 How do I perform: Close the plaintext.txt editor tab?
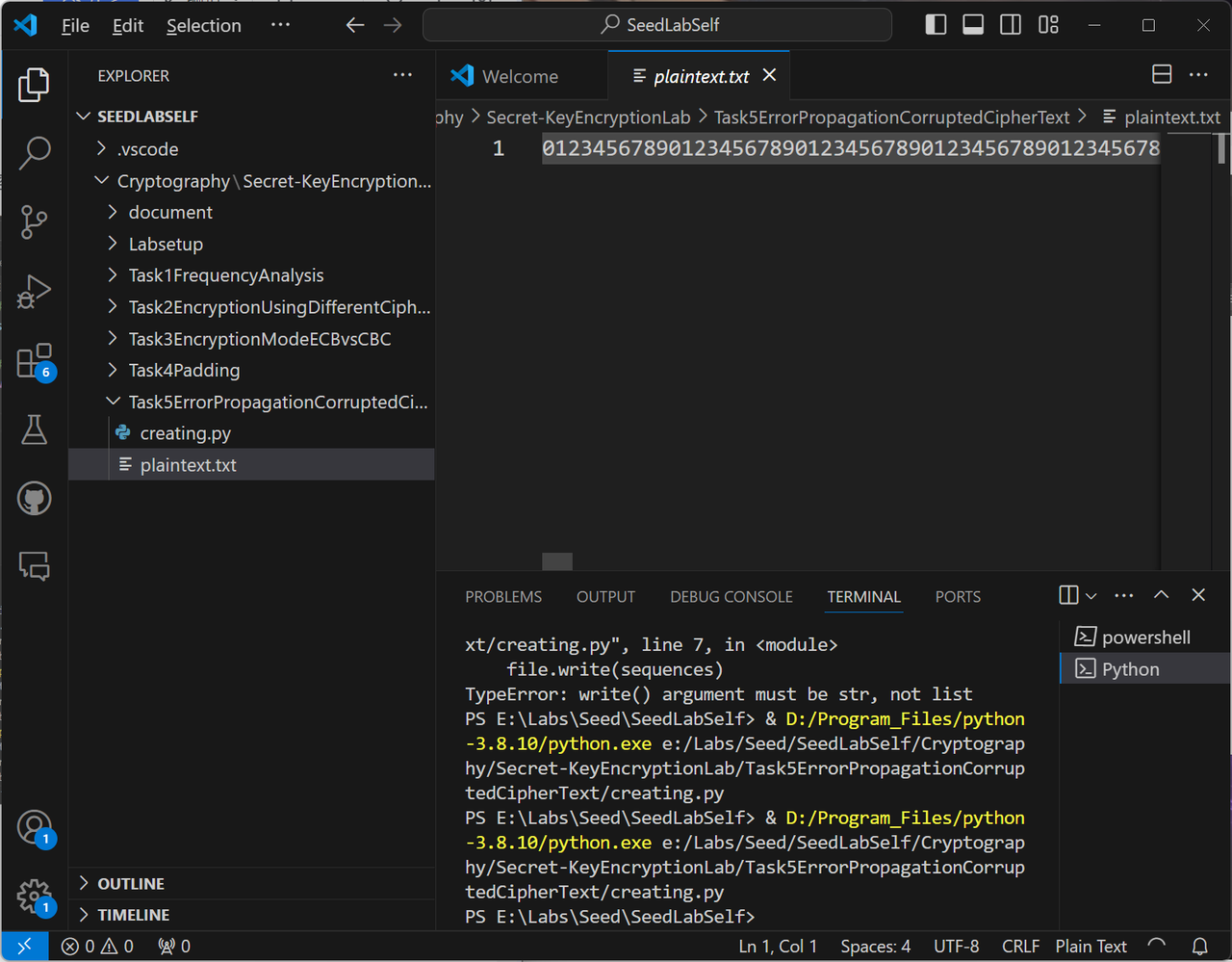(x=769, y=75)
